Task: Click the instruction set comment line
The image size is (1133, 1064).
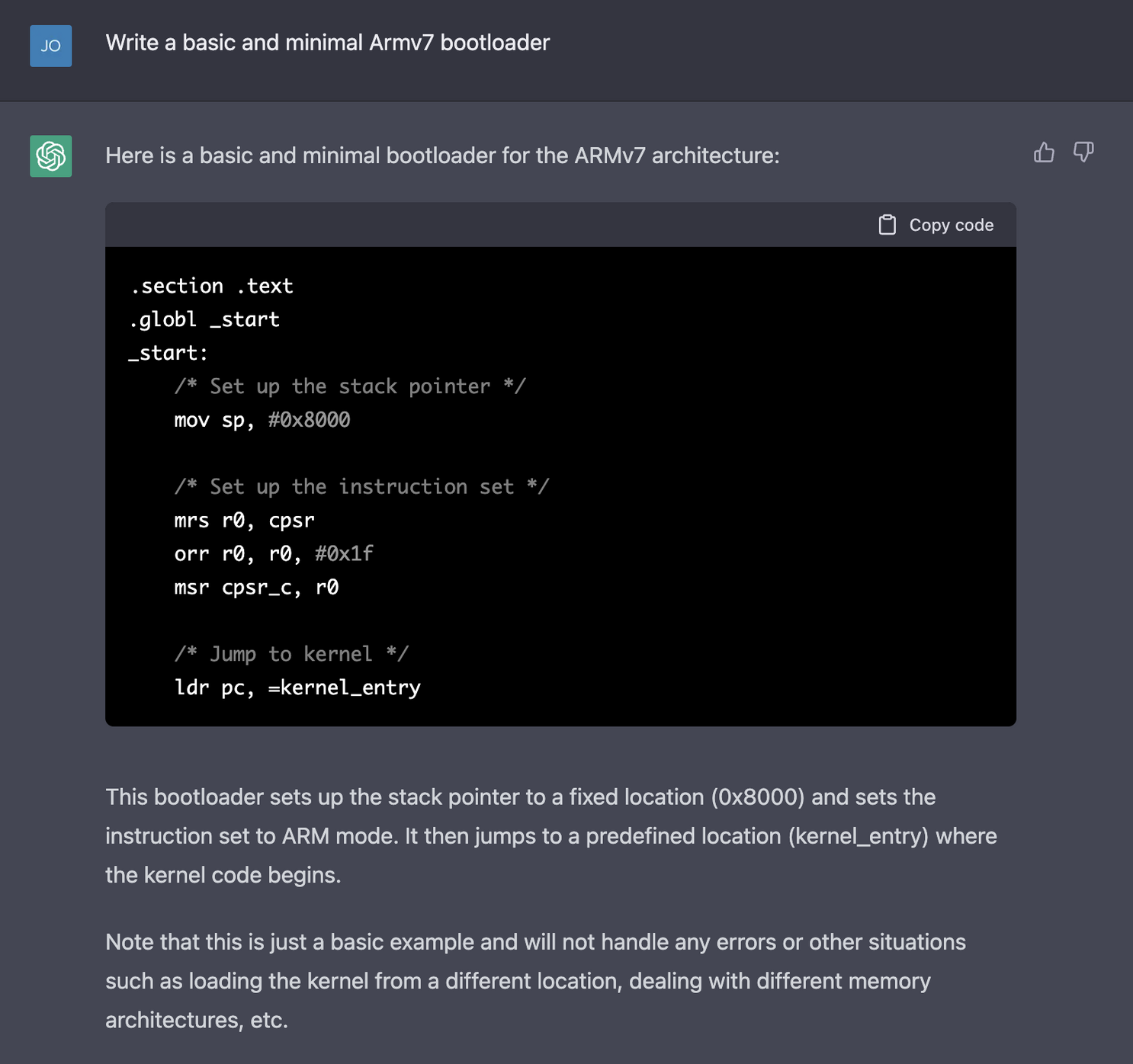Action: pos(361,487)
